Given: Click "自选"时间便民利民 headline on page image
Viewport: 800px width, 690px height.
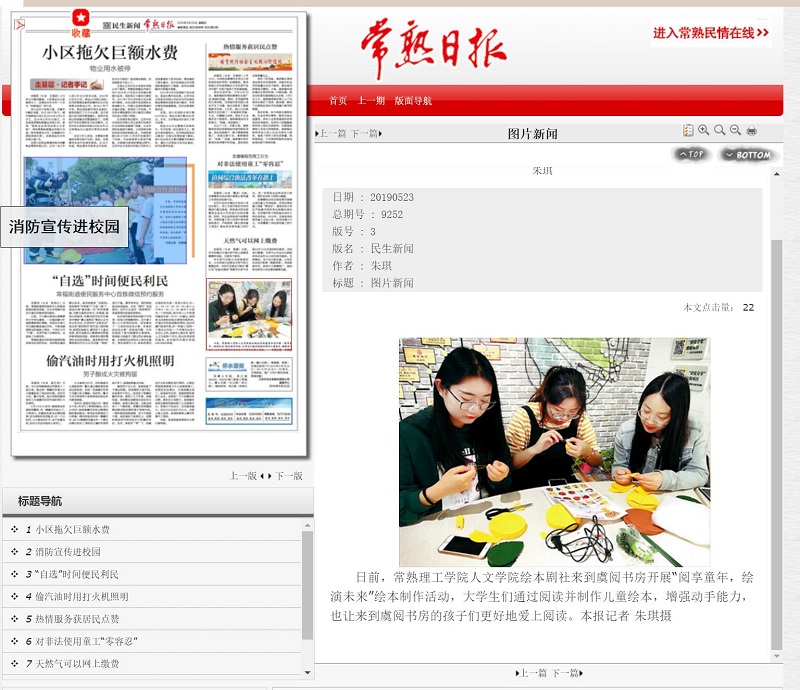Looking at the screenshot, I should coord(110,281).
